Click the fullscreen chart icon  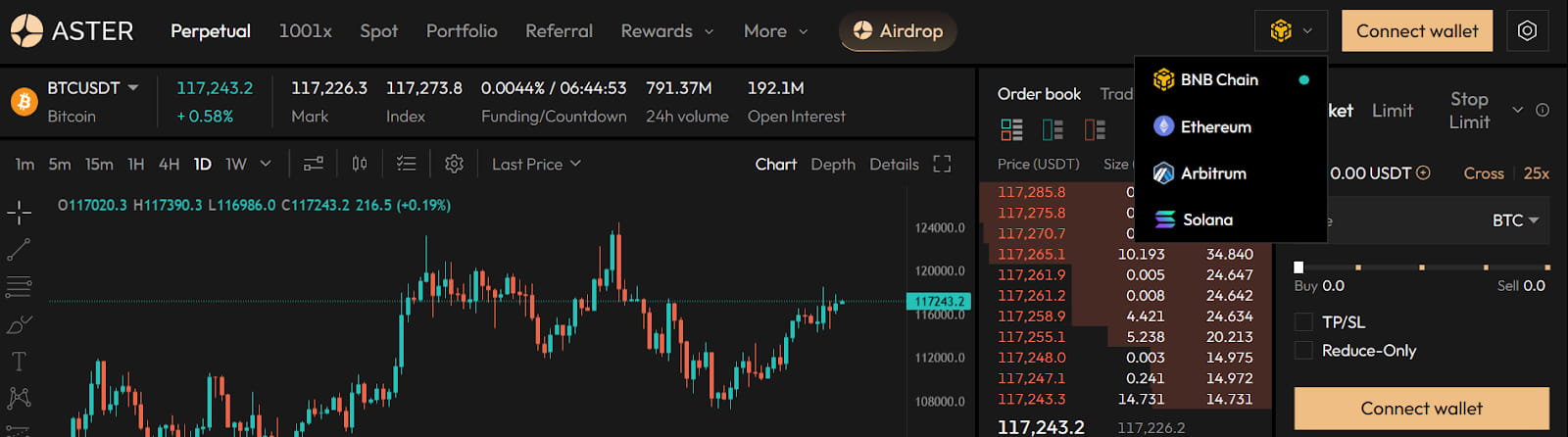(x=942, y=164)
